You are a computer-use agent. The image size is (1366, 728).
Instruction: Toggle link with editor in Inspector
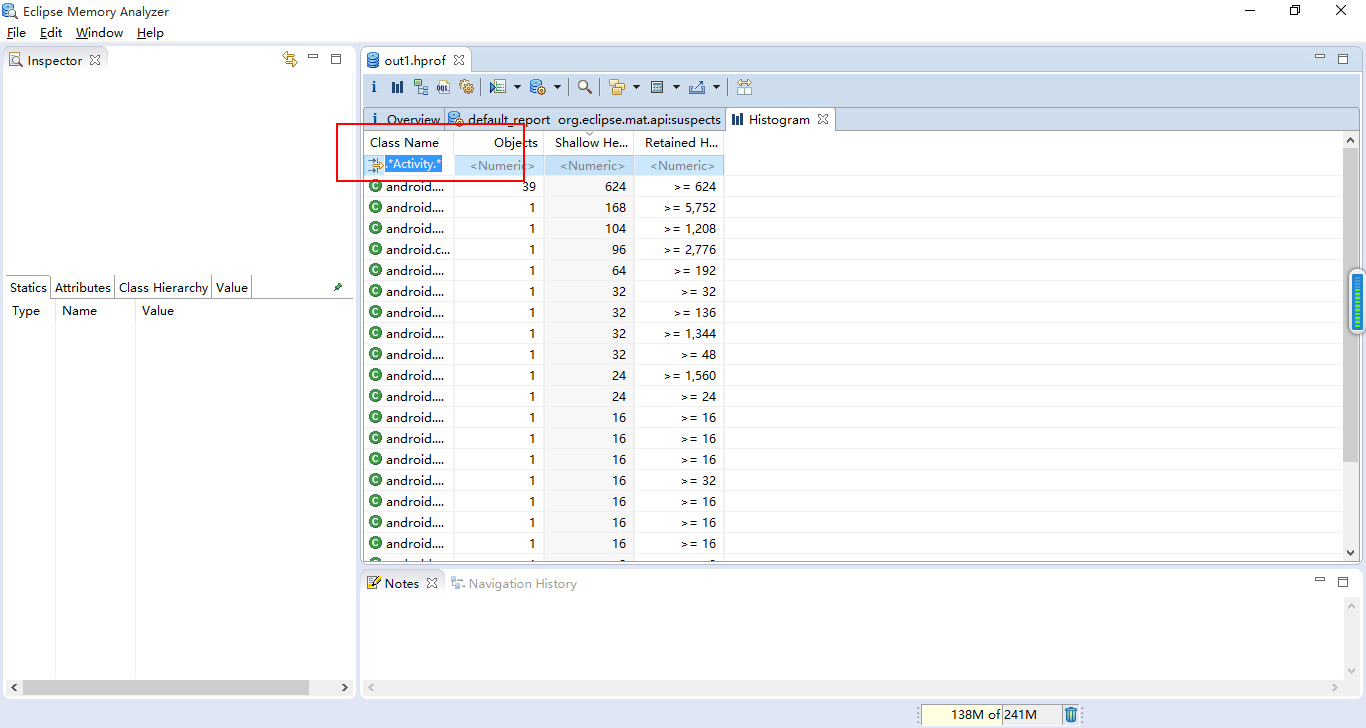click(290, 60)
